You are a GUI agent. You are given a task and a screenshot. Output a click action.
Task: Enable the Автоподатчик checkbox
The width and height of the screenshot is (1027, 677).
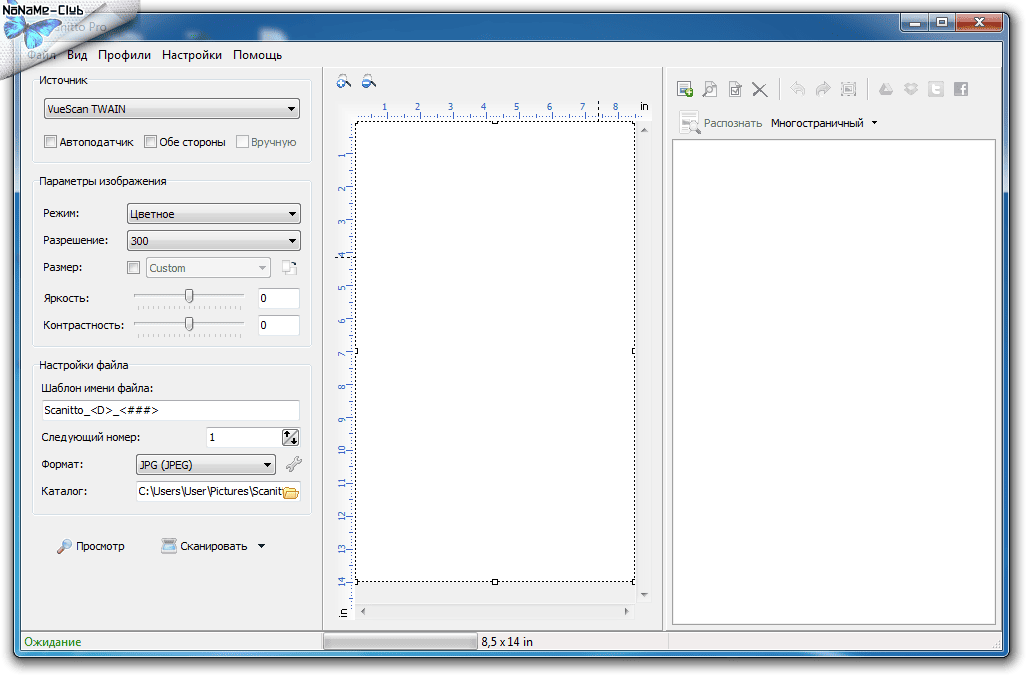tap(50, 141)
